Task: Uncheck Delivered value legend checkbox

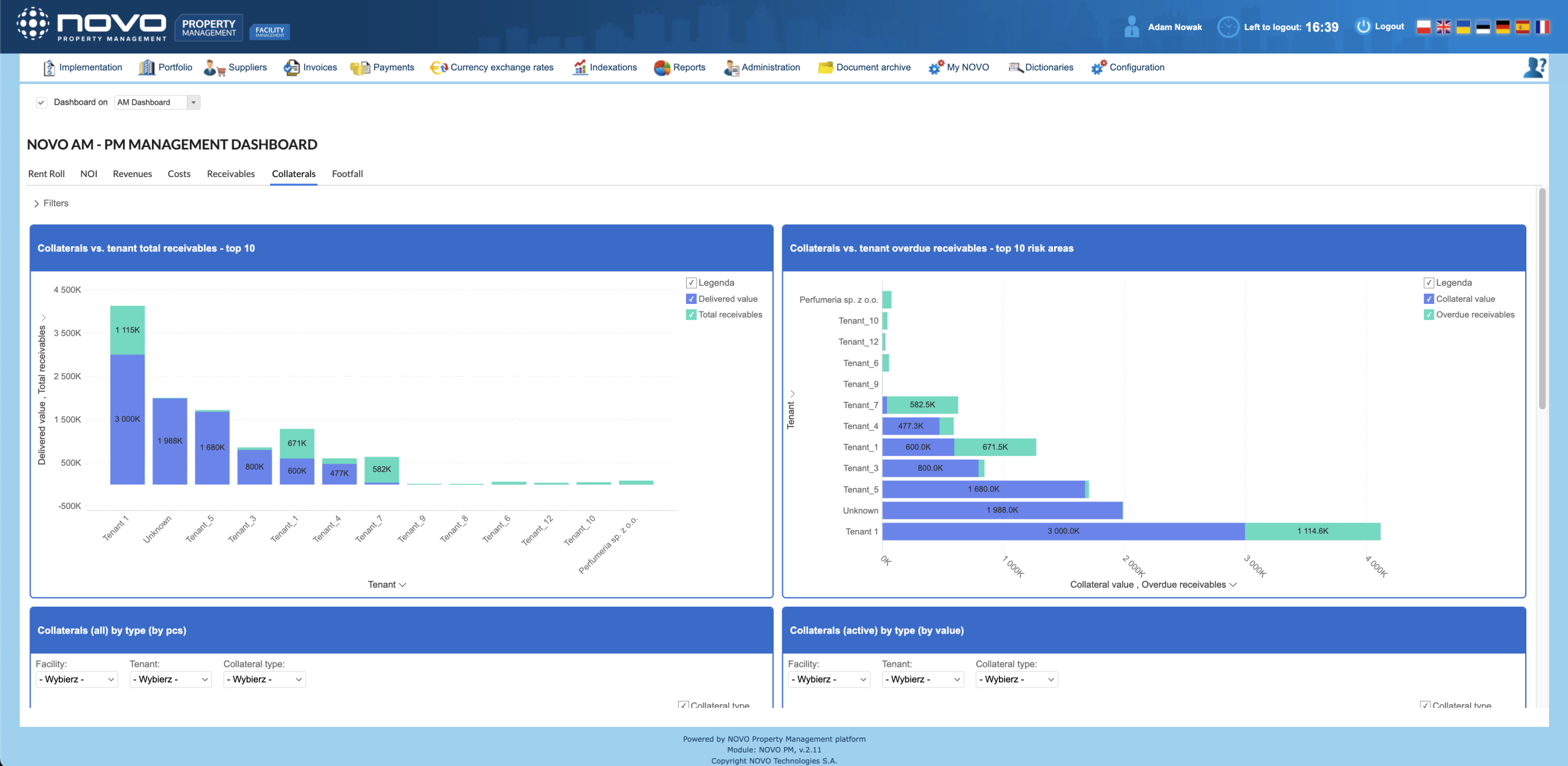Action: pos(691,299)
